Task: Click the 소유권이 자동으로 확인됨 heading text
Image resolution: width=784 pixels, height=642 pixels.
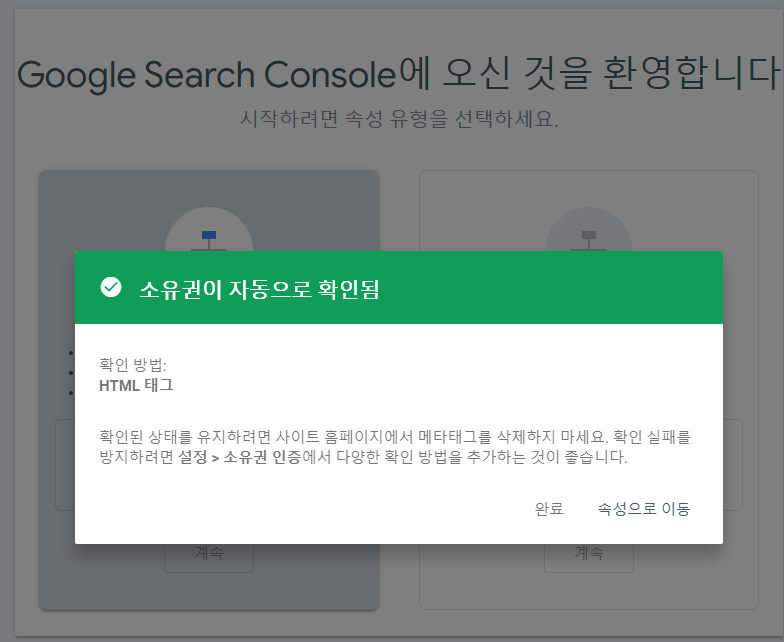Action: click(259, 289)
